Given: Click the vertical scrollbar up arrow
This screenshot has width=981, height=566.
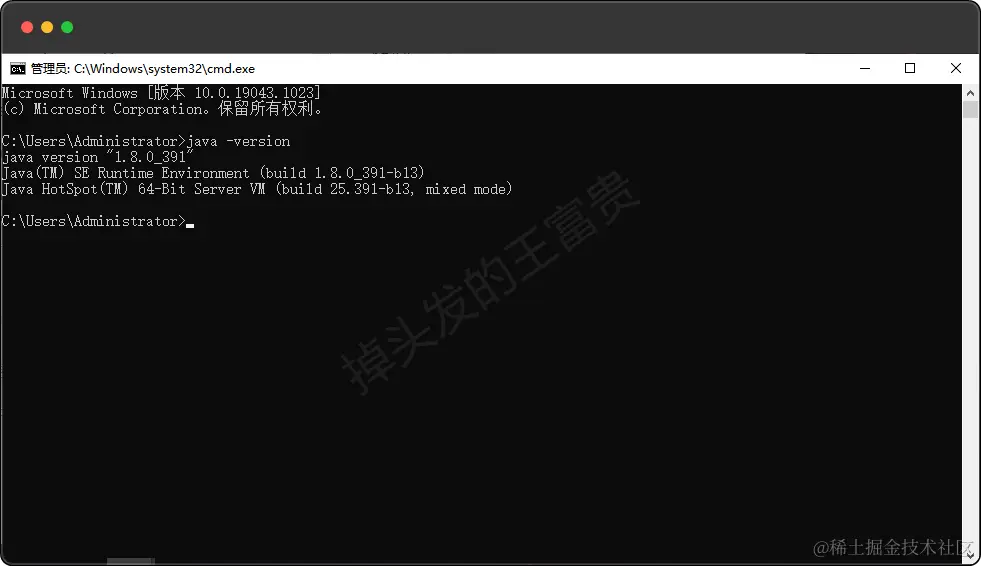Looking at the screenshot, I should point(970,93).
